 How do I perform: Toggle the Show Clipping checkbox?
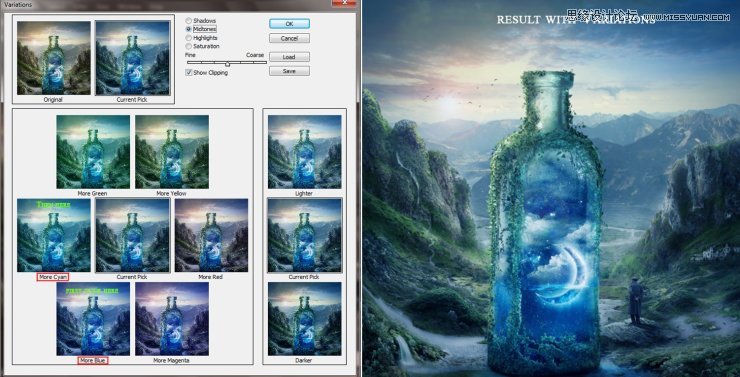(189, 73)
